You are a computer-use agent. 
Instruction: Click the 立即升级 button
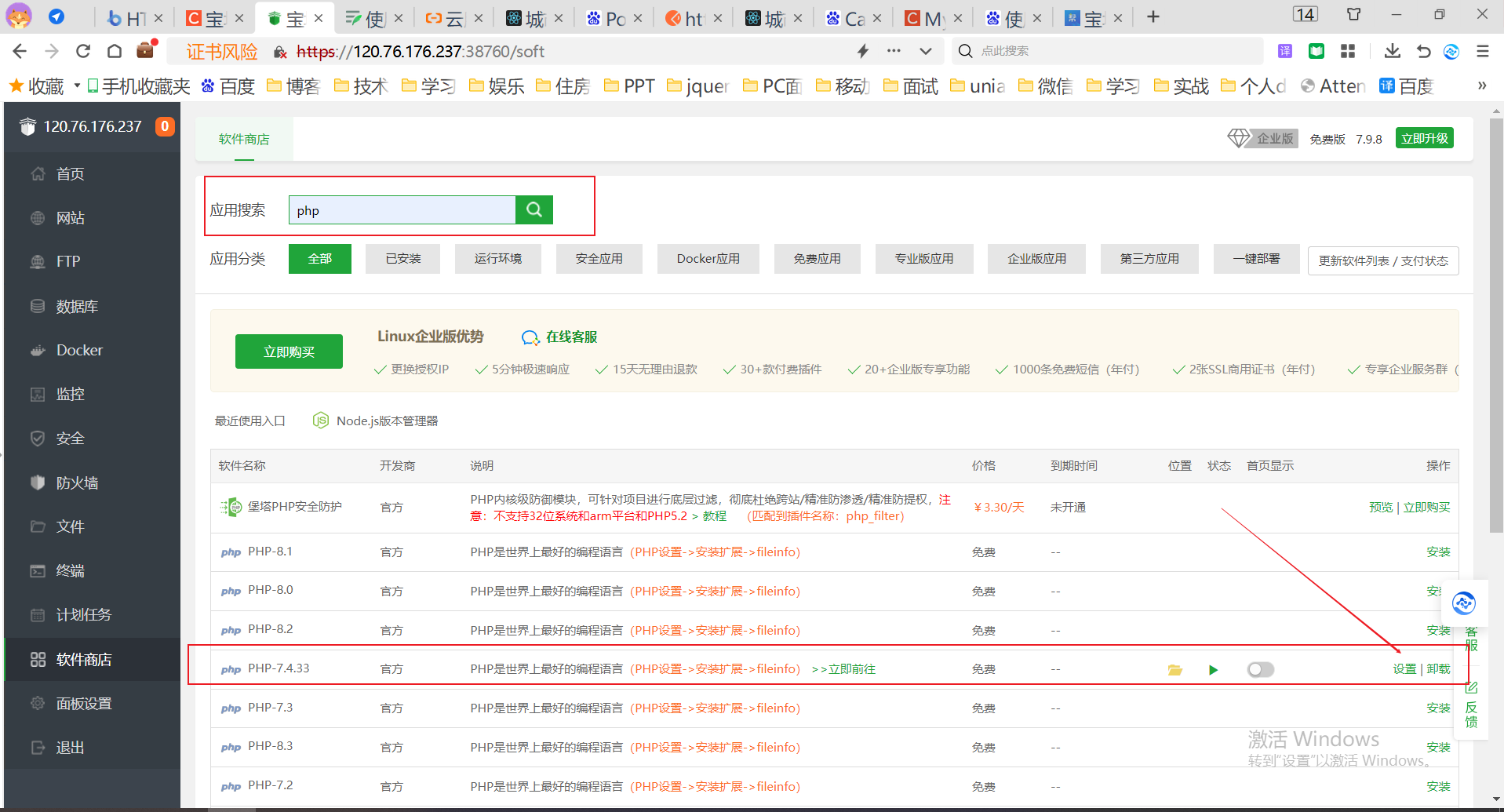1425,138
